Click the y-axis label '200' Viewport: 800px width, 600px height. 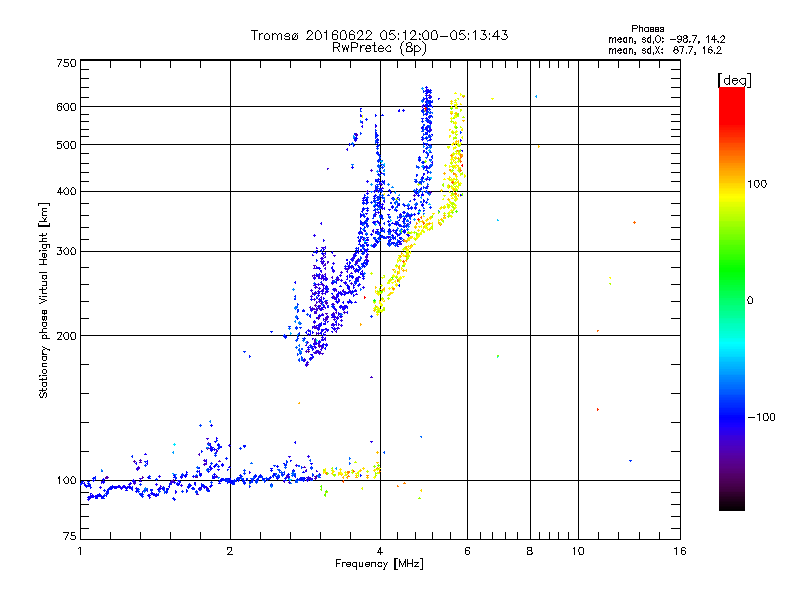pyautogui.click(x=66, y=336)
